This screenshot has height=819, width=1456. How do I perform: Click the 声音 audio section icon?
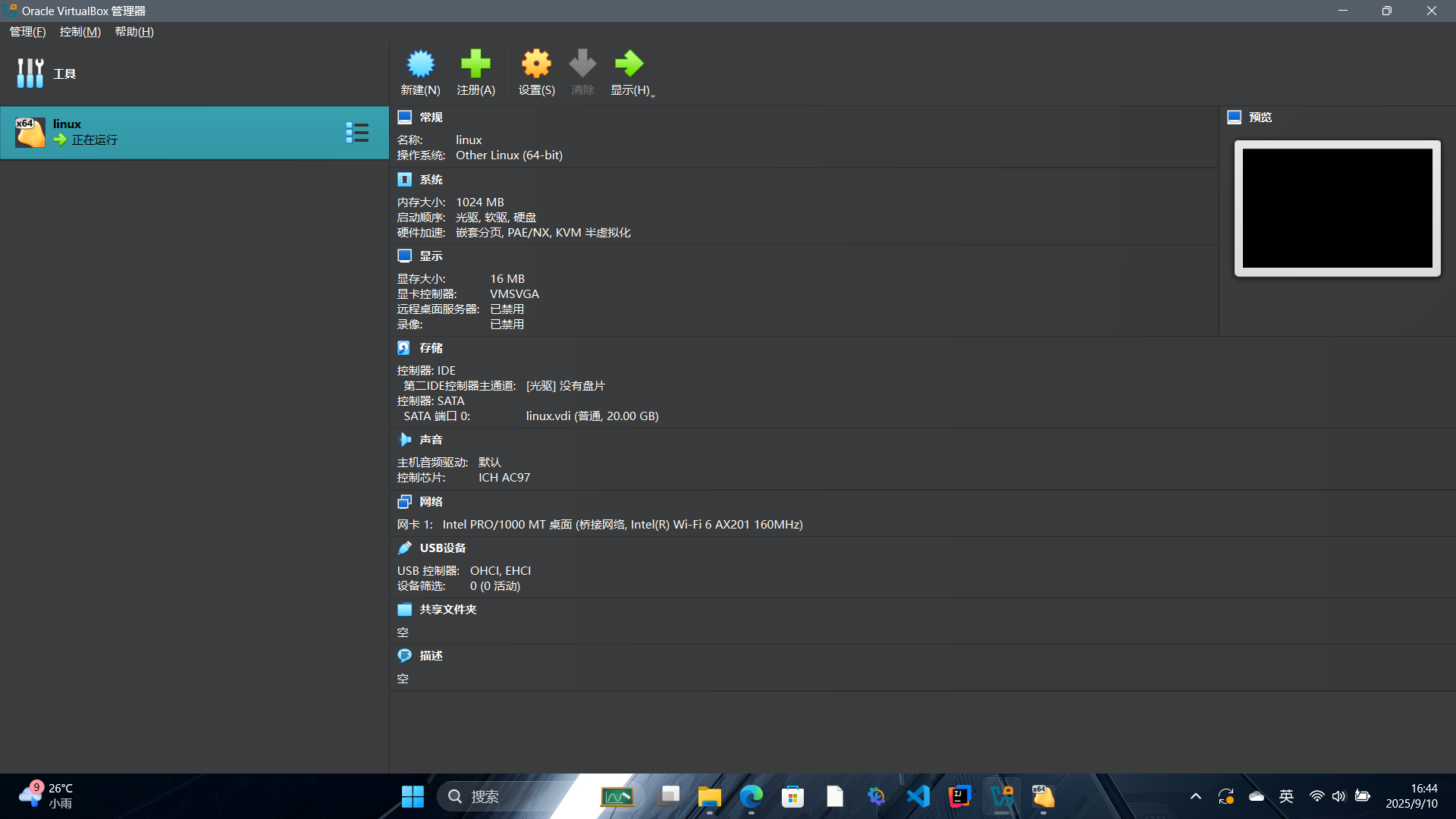pos(404,440)
